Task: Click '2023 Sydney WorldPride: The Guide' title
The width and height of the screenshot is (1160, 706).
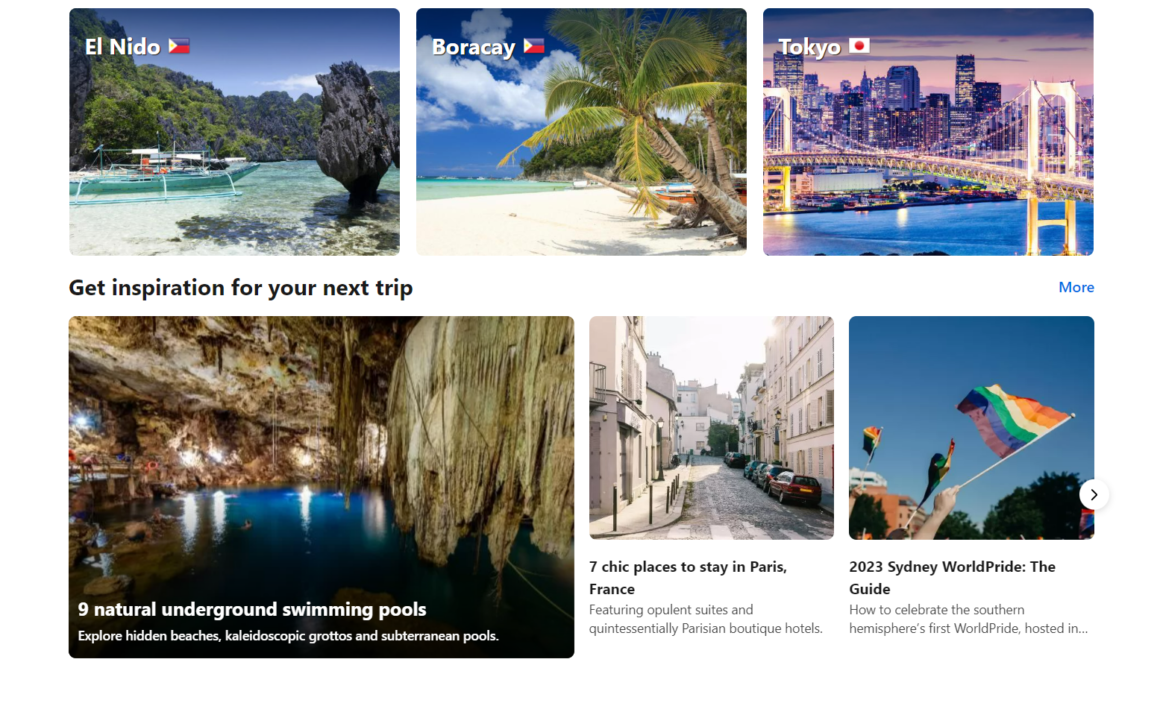Action: tap(952, 577)
